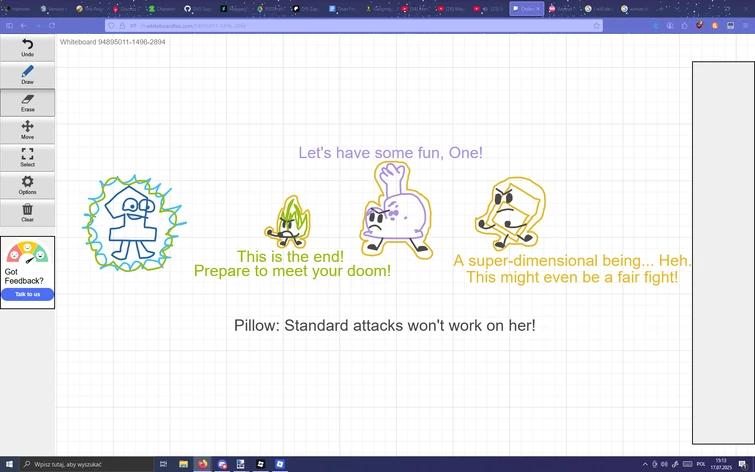Click the Talk to us feedback button
Image resolution: width=755 pixels, height=472 pixels.
27,294
